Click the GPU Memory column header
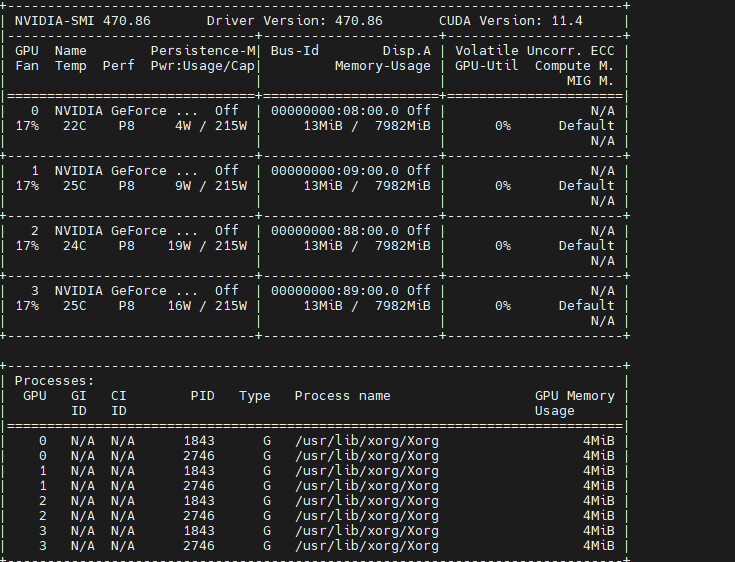Image resolution: width=735 pixels, height=562 pixels. pos(574,396)
